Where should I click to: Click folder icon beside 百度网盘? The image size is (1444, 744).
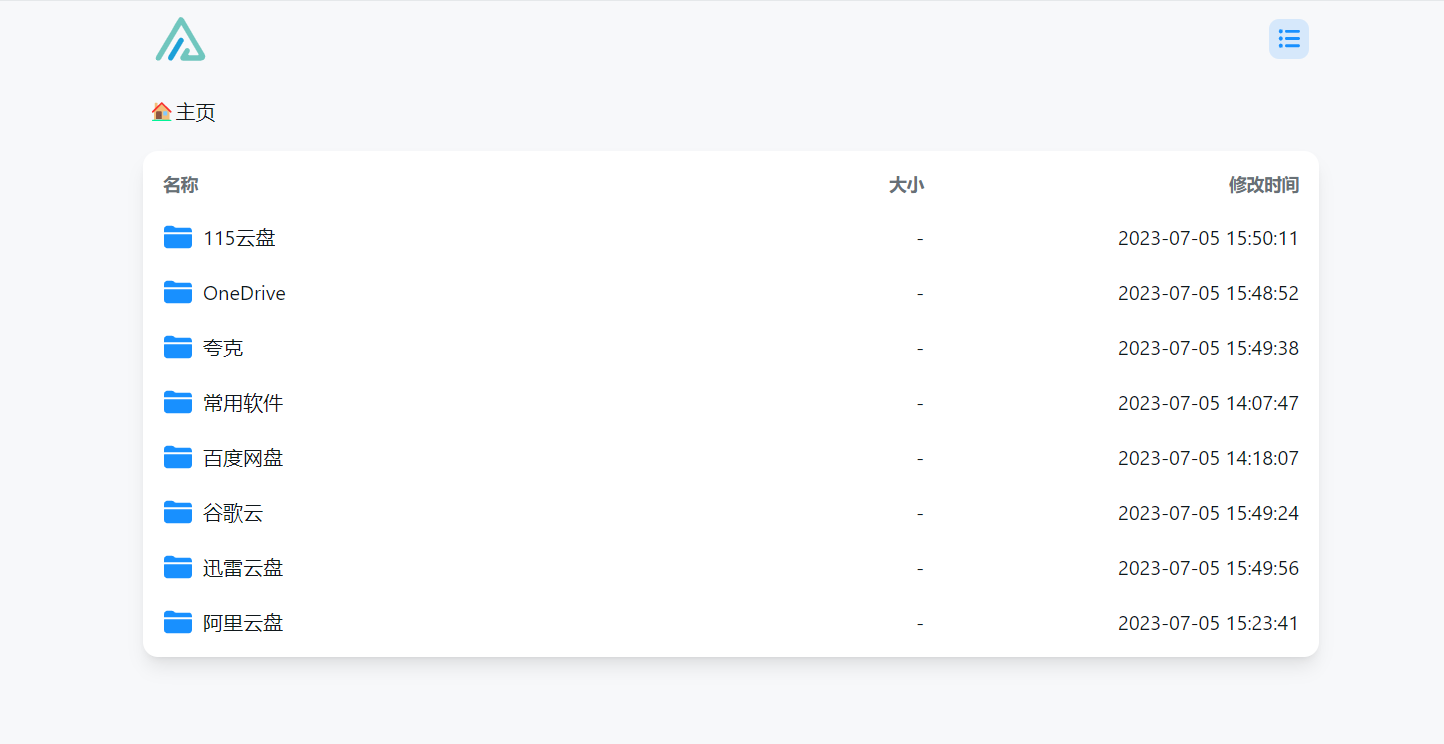(178, 458)
